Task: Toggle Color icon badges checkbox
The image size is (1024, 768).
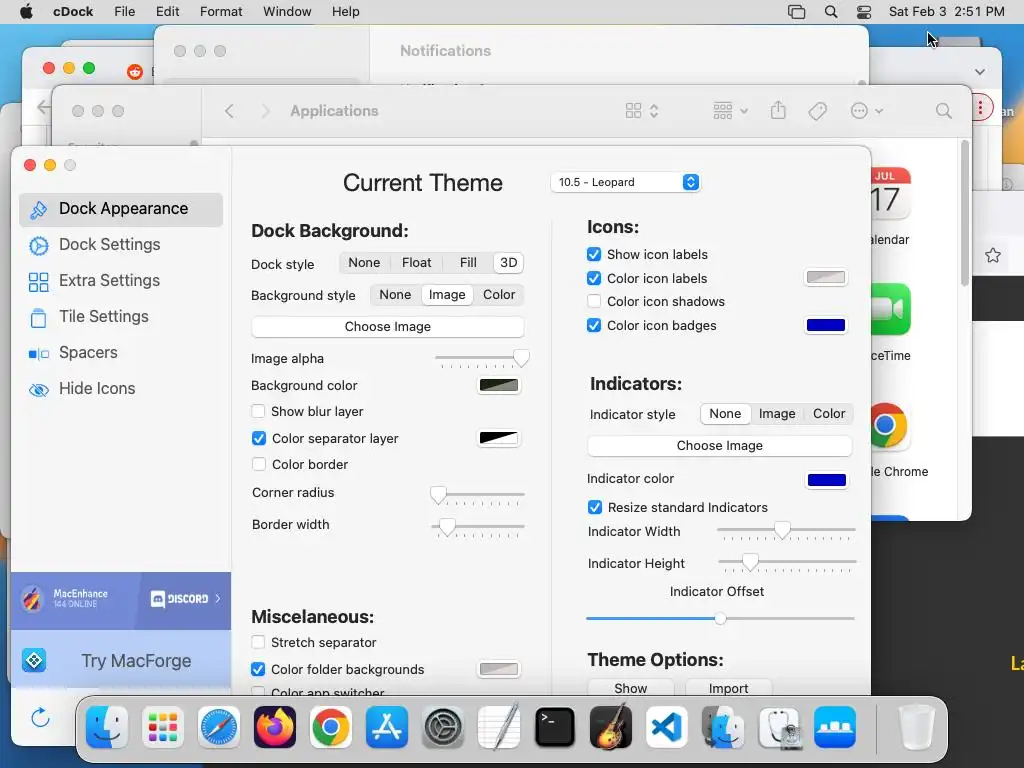Action: [x=594, y=325]
